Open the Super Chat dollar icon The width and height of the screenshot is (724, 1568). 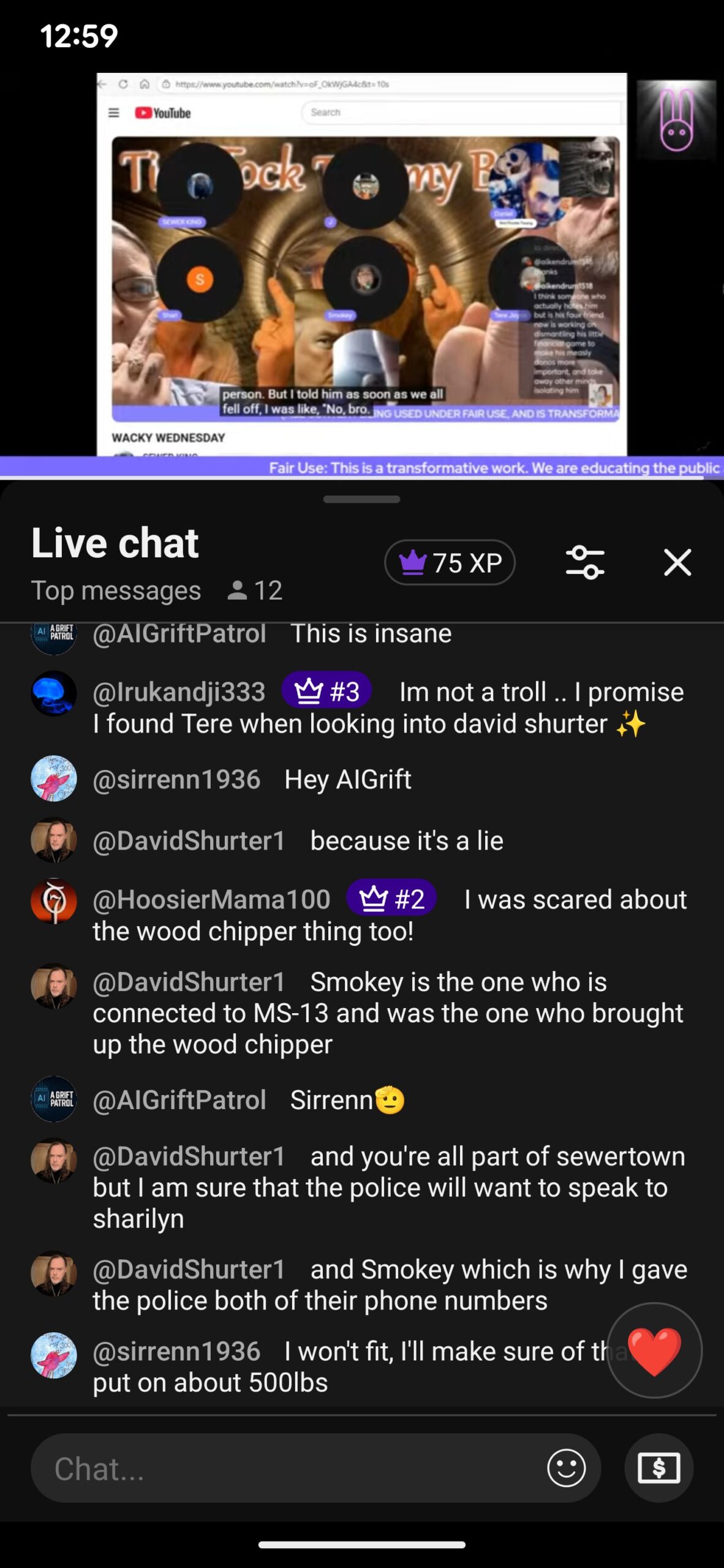coord(658,1468)
